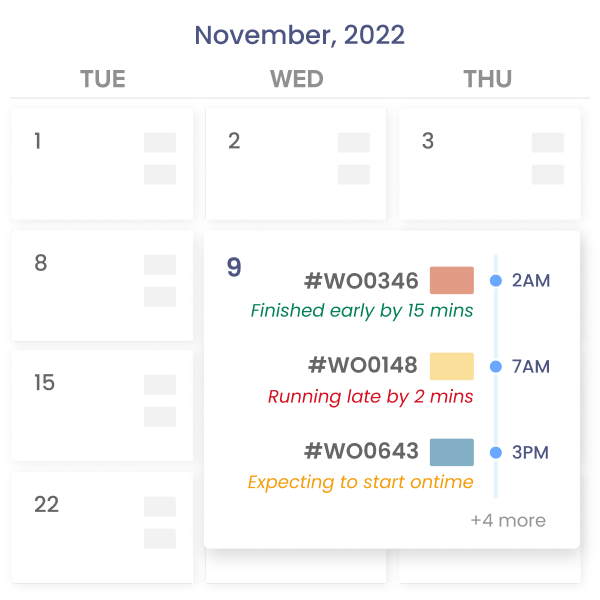Viewport: 600px width, 600px height.
Task: Open the day 15 calendar cell
Action: tap(102, 404)
